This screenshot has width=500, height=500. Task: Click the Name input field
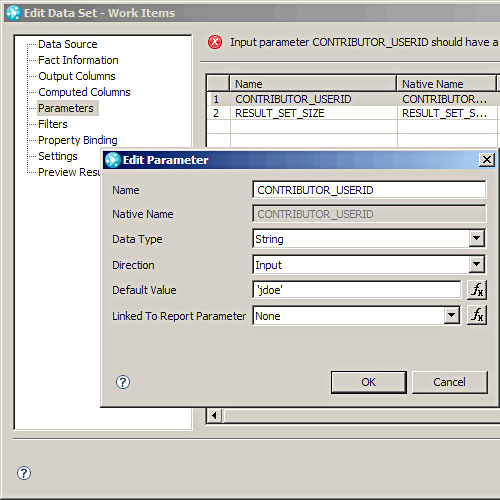tap(369, 190)
